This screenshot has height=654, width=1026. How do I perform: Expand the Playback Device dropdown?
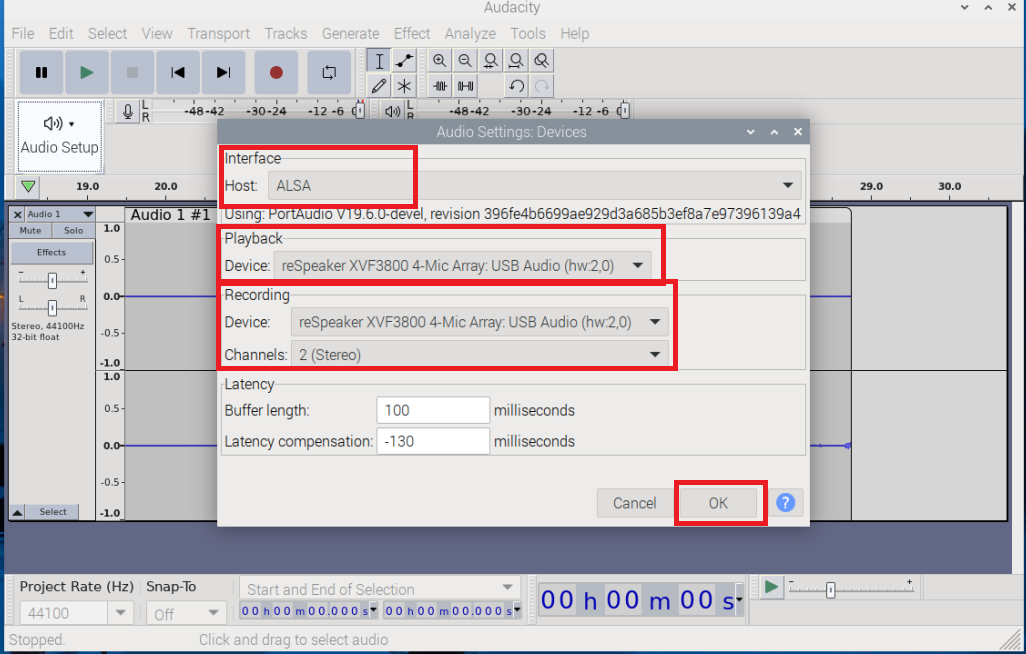point(463,266)
